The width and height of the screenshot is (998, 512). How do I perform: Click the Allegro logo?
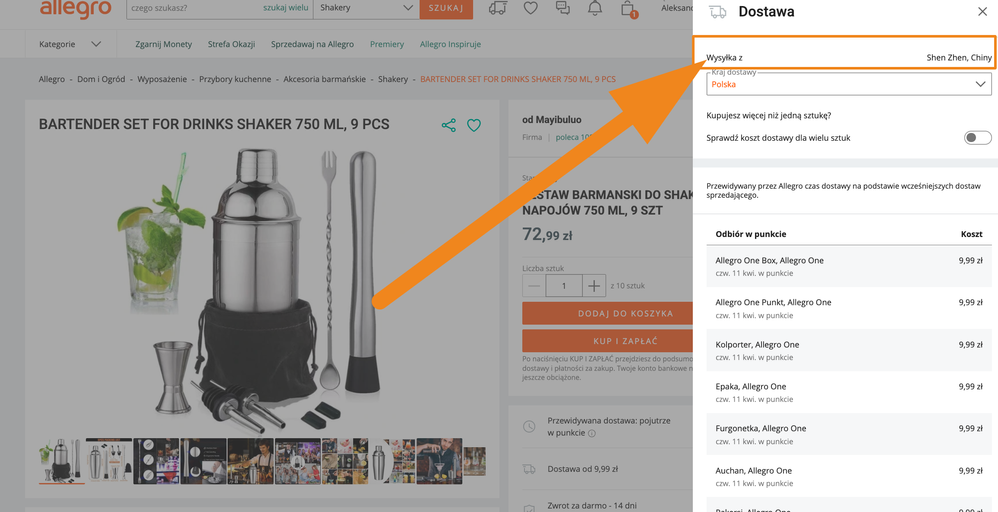[75, 9]
